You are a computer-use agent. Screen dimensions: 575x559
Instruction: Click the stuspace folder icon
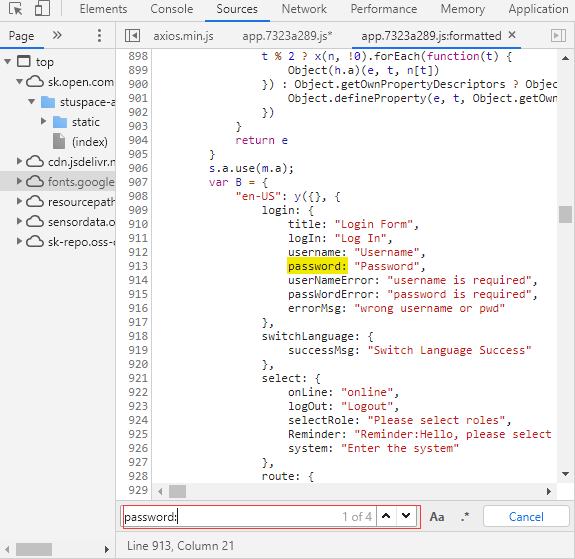click(x=48, y=102)
